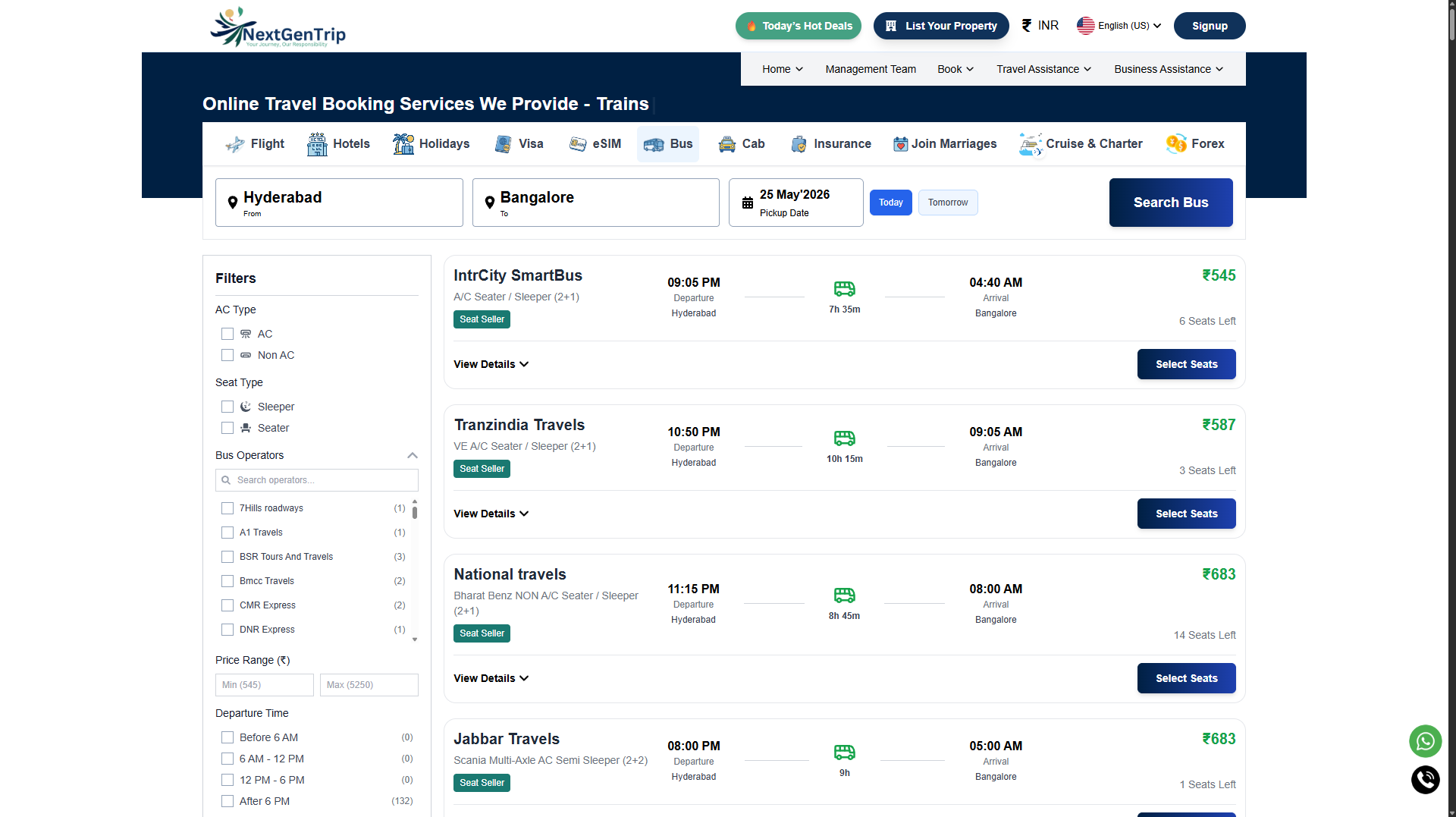This screenshot has width=1456, height=817.
Task: Collapse the Bus Operators section
Action: 413,455
